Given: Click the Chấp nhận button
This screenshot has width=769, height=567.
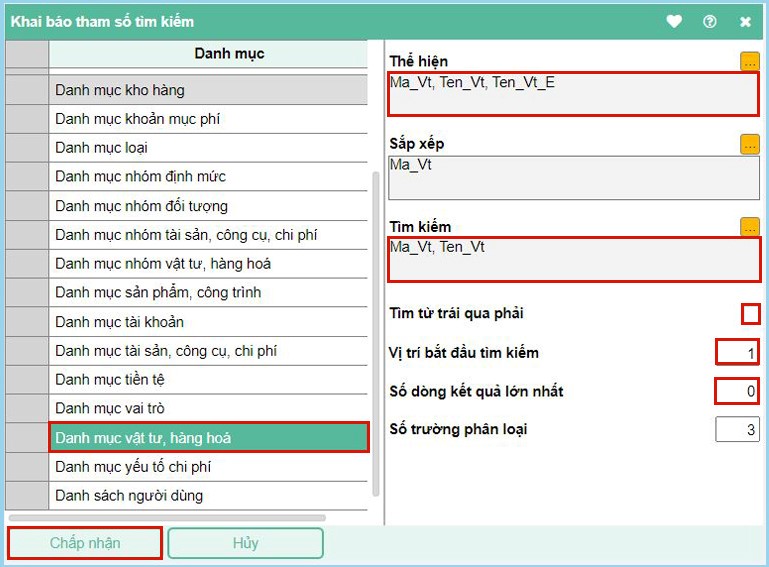Looking at the screenshot, I should point(85,543).
